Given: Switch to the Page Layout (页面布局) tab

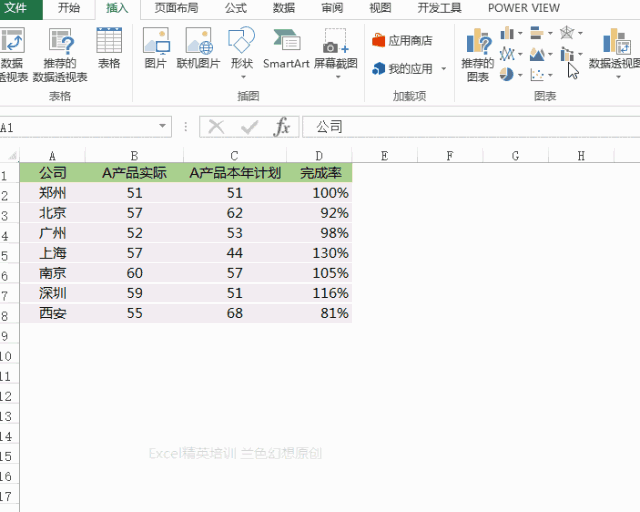Looking at the screenshot, I should pyautogui.click(x=176, y=8).
